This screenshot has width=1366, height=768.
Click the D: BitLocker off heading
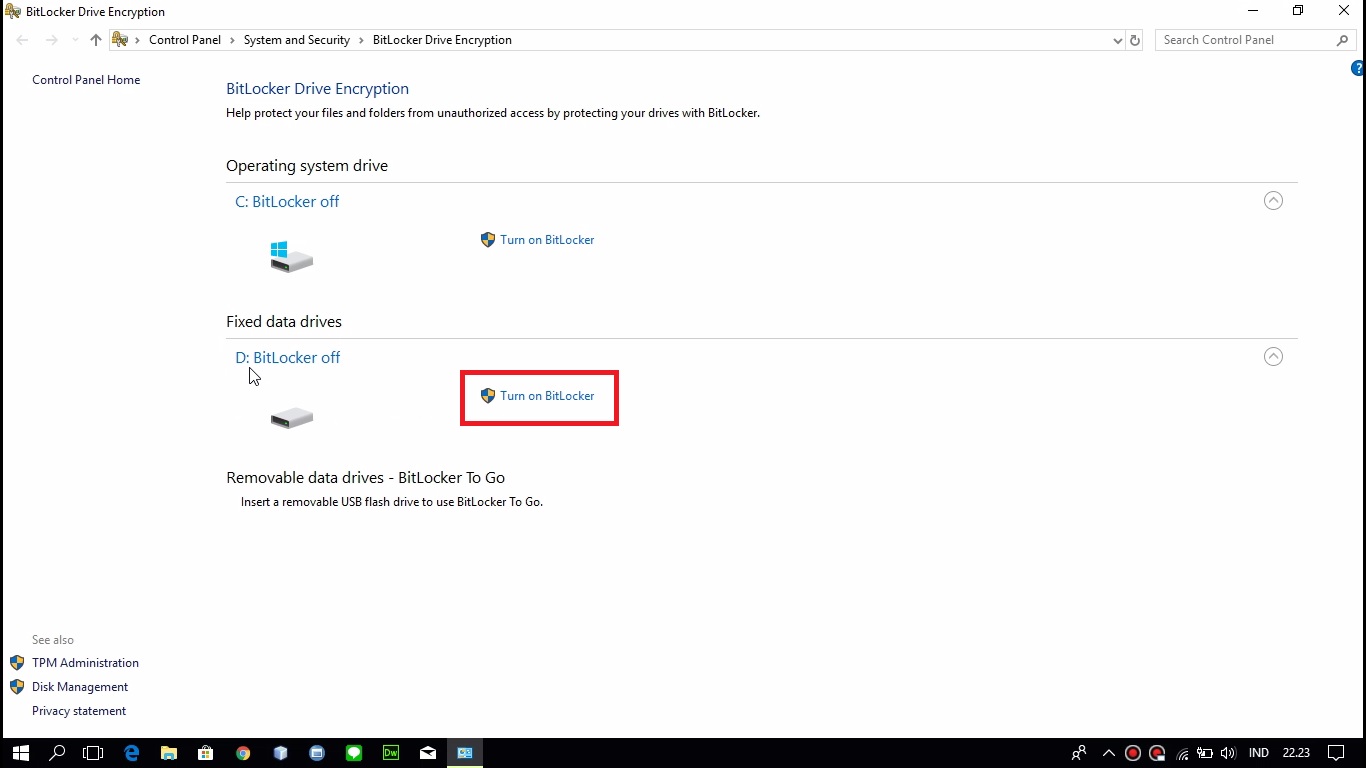point(288,357)
